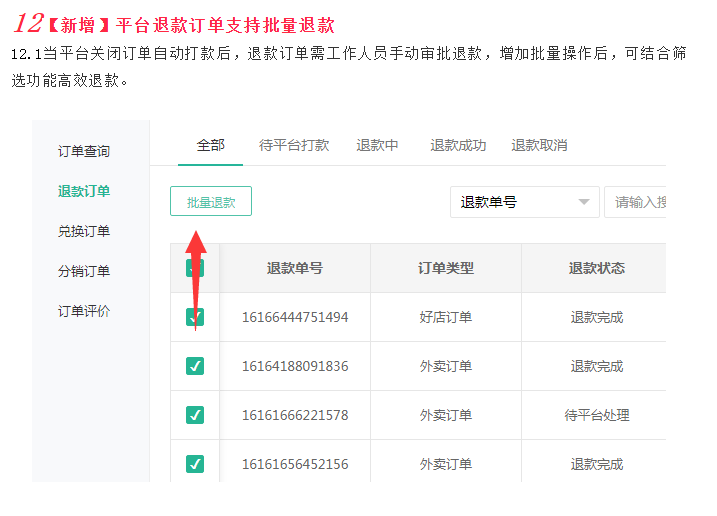Deselect the checkbox for order 16161656452156
The height and width of the screenshot is (516, 717).
click(x=195, y=464)
